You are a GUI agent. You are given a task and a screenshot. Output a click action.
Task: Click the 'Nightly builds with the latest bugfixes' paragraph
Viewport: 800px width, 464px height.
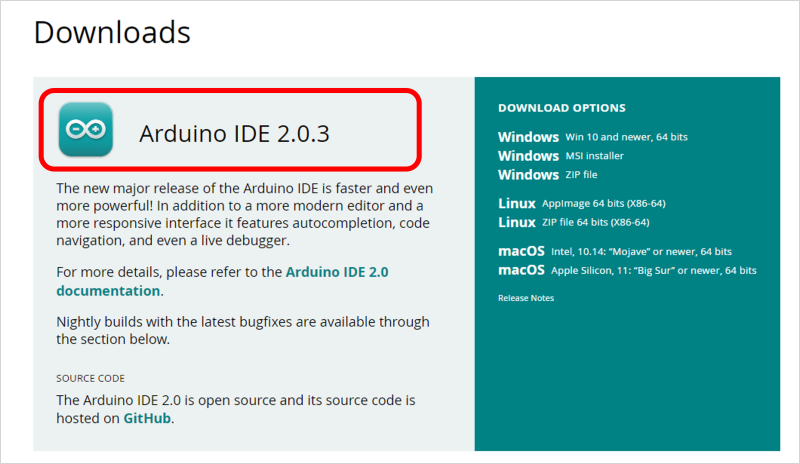(243, 330)
